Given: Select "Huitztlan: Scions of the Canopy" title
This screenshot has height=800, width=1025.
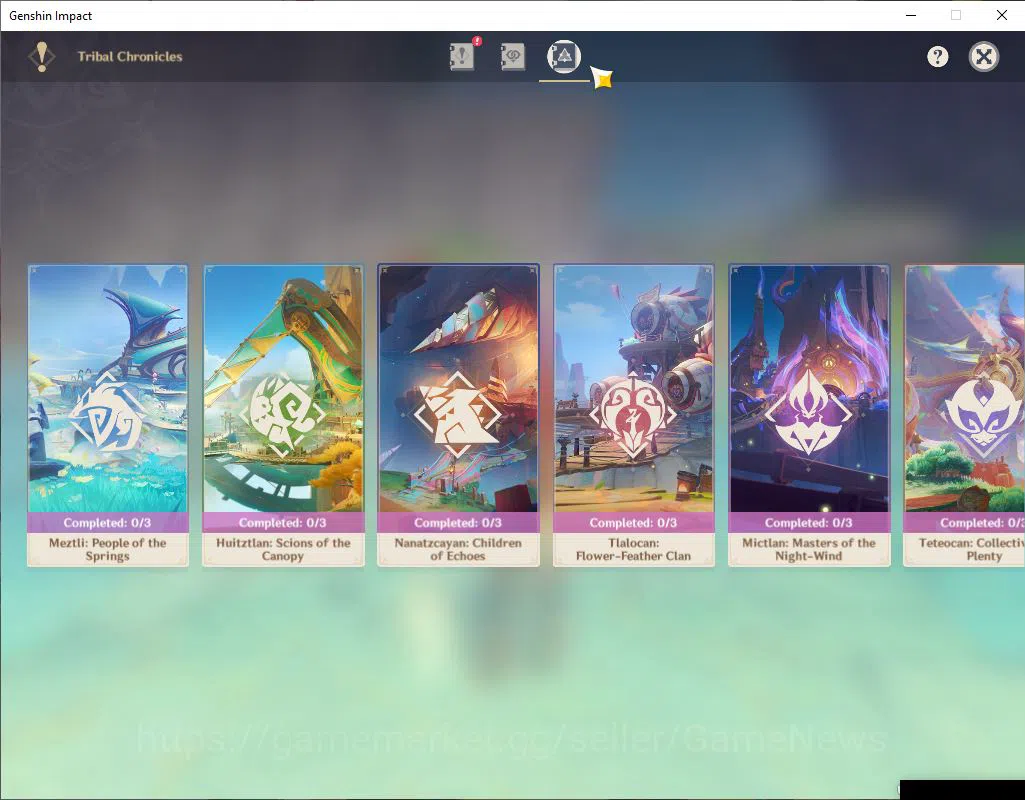Looking at the screenshot, I should (283, 550).
